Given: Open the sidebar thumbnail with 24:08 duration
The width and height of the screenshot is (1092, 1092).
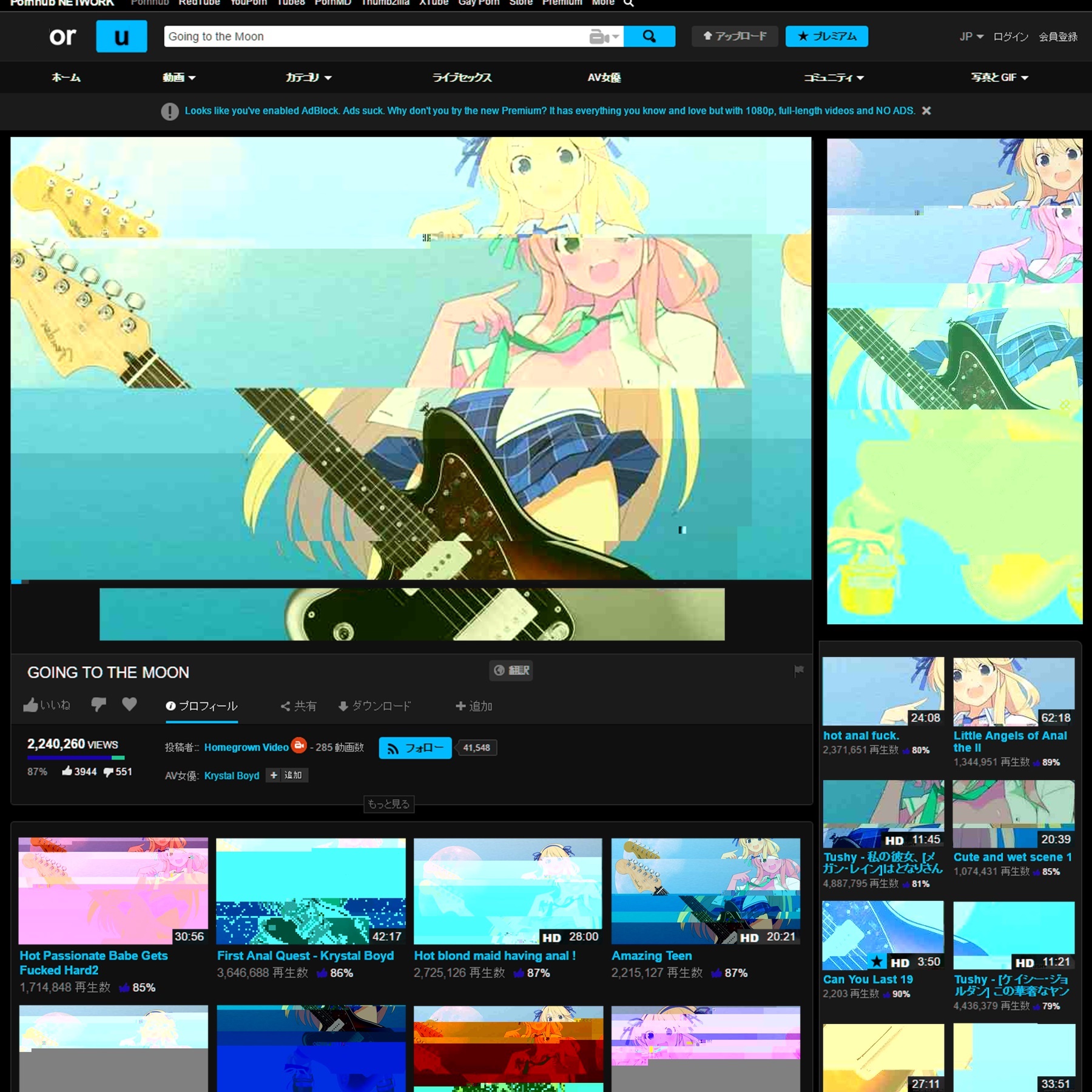Looking at the screenshot, I should [x=883, y=692].
